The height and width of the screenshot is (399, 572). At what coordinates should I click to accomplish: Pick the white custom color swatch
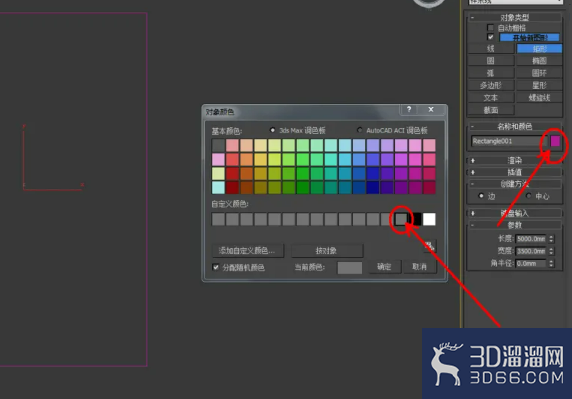tap(429, 219)
